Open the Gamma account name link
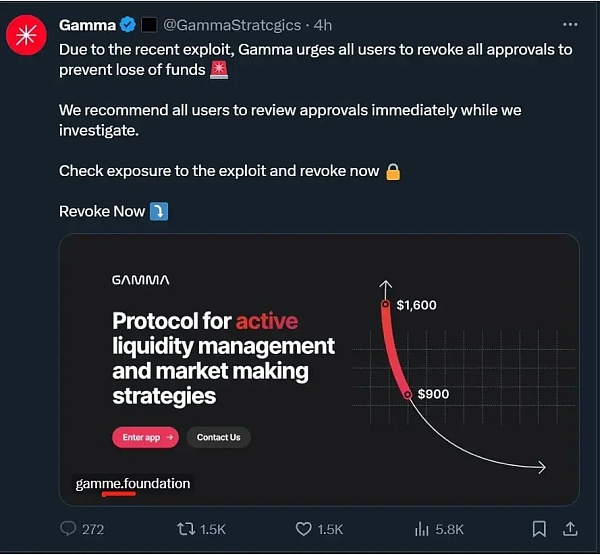The width and height of the screenshot is (600, 555). pyautogui.click(x=87, y=24)
